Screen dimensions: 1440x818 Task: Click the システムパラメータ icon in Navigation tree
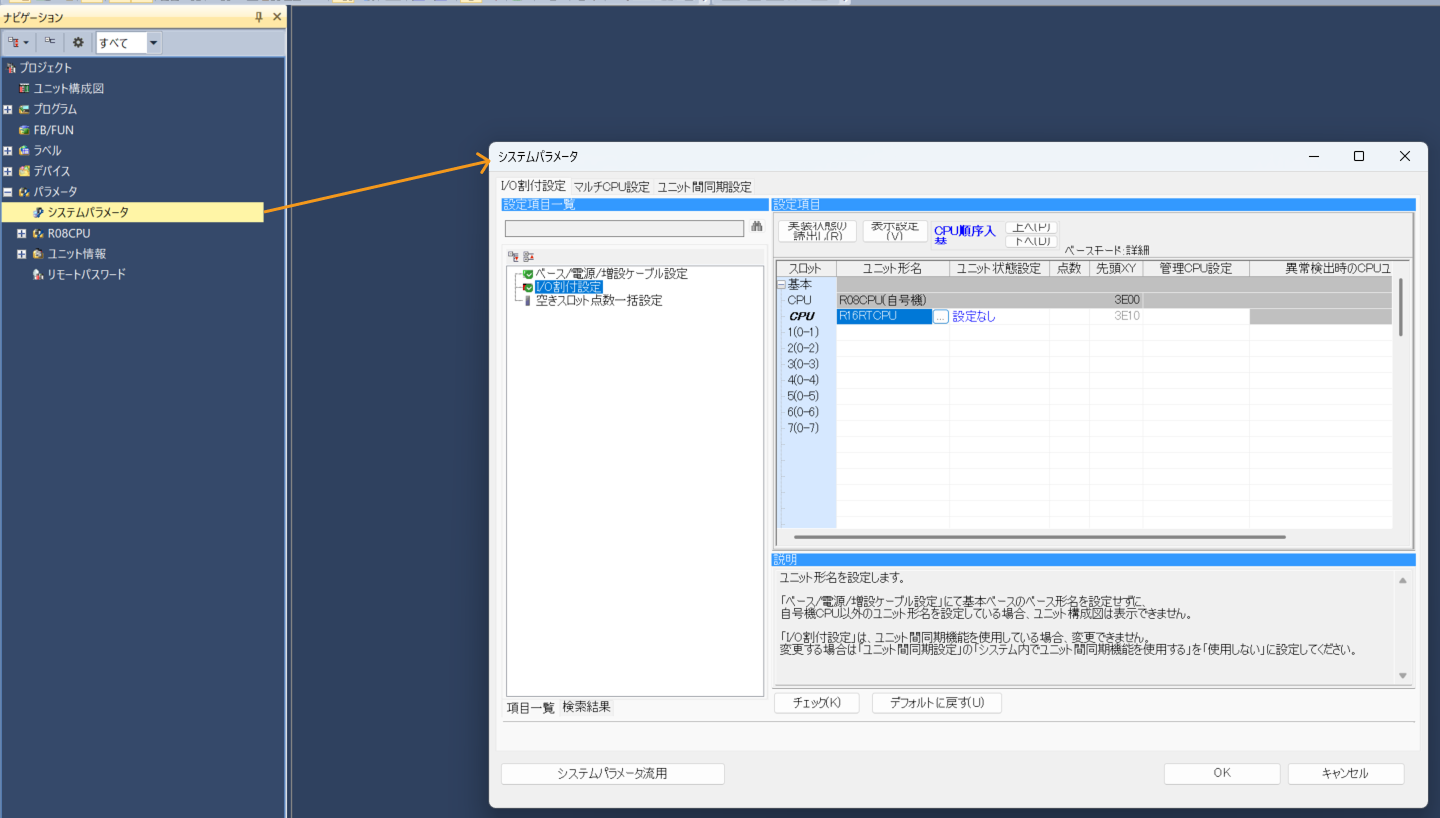(39, 212)
